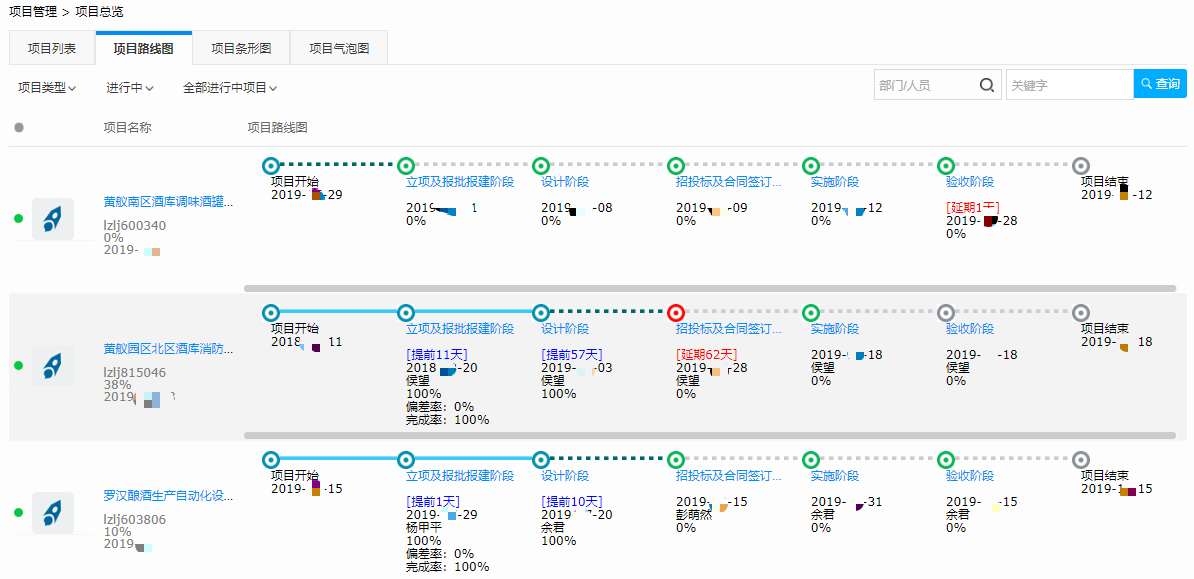Focus the 关键字 keyword input field
The height and width of the screenshot is (579, 1194).
[1068, 85]
